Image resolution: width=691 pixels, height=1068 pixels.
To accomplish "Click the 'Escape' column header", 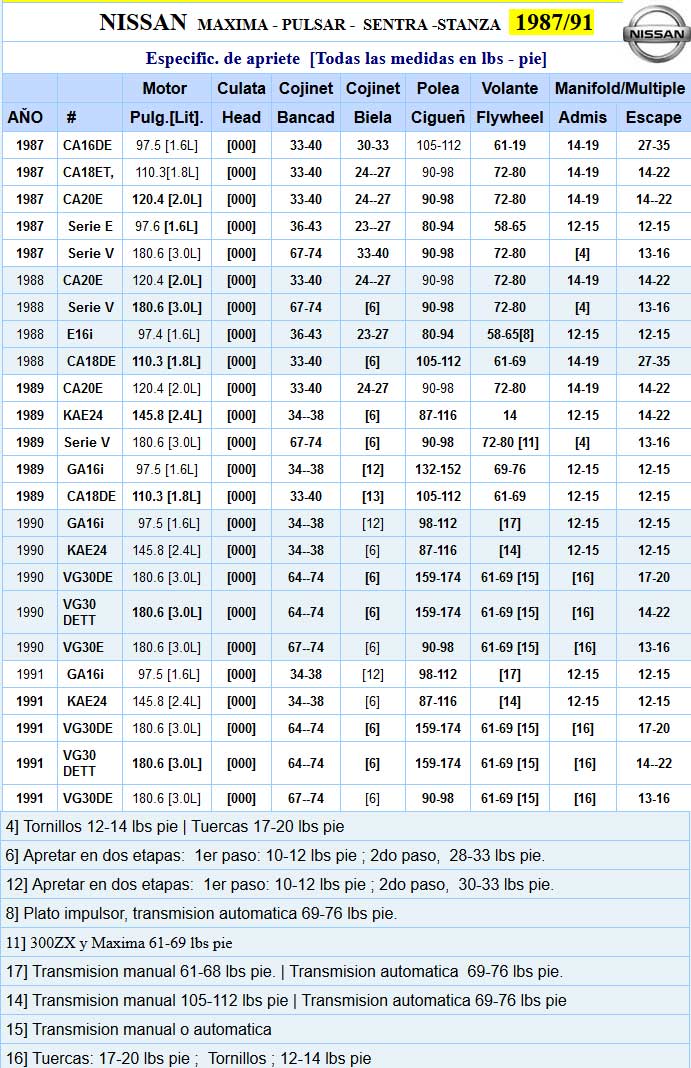I will 654,117.
